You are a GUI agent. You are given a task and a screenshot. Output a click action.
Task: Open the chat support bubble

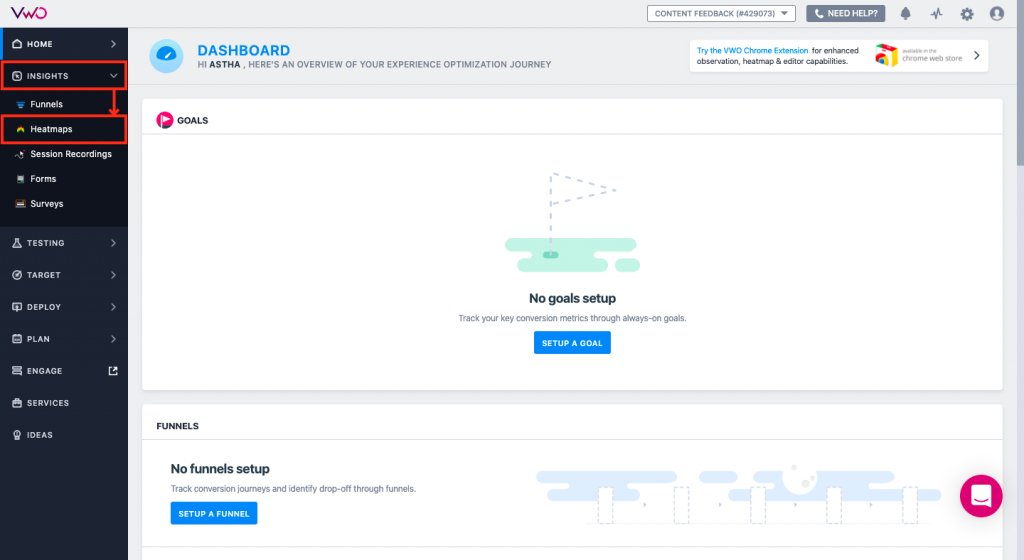click(981, 496)
